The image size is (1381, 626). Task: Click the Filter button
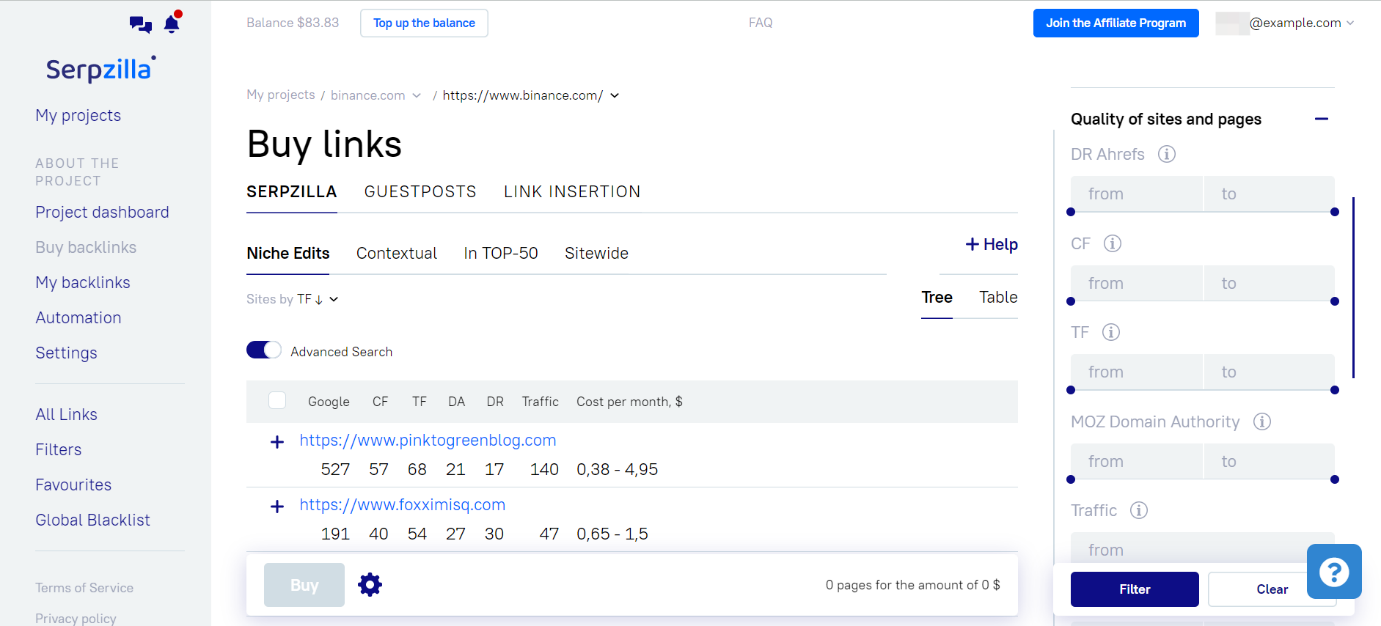(x=1135, y=589)
